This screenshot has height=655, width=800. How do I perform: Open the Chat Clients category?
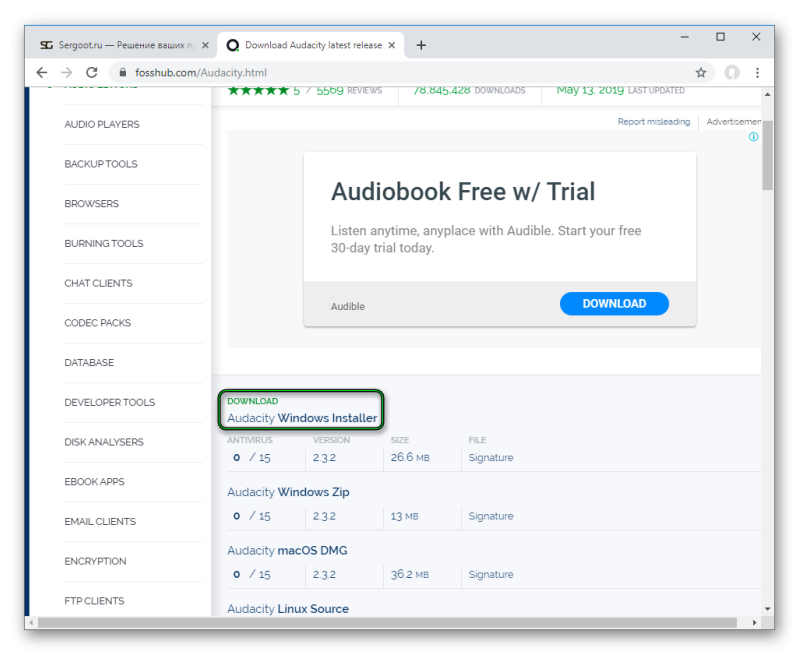point(98,283)
